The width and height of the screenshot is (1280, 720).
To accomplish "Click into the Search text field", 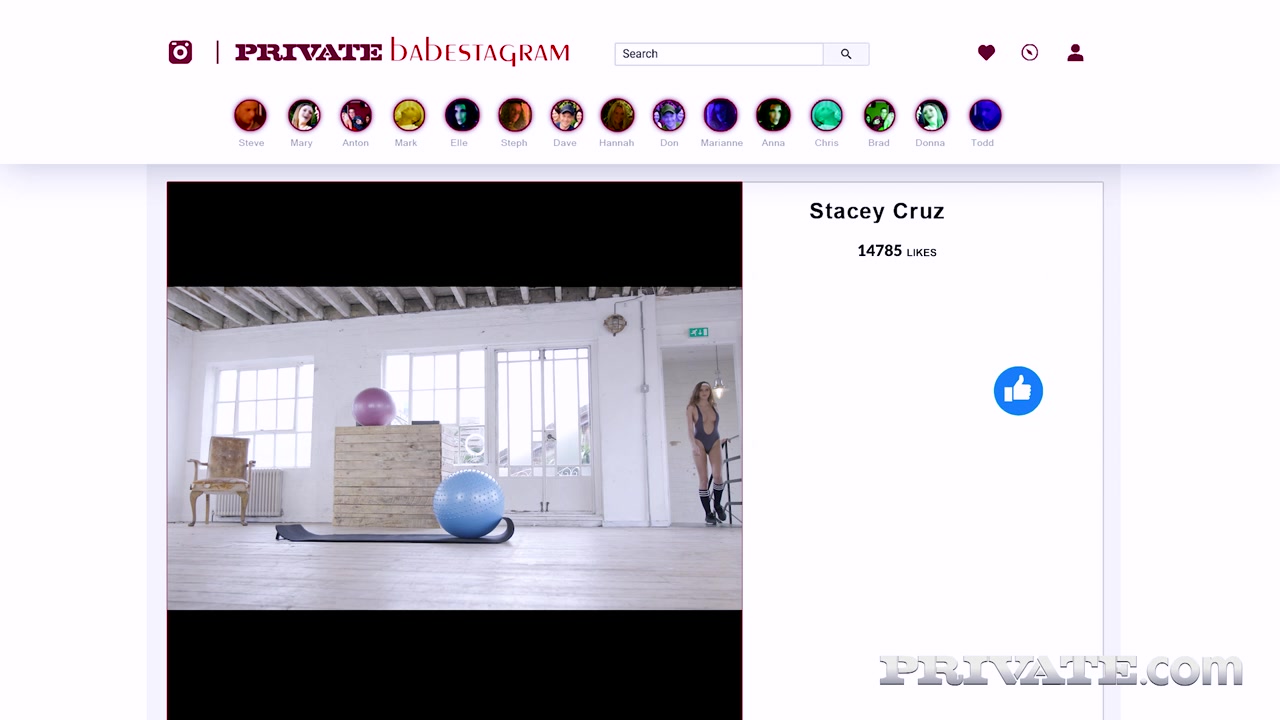I will [x=718, y=54].
